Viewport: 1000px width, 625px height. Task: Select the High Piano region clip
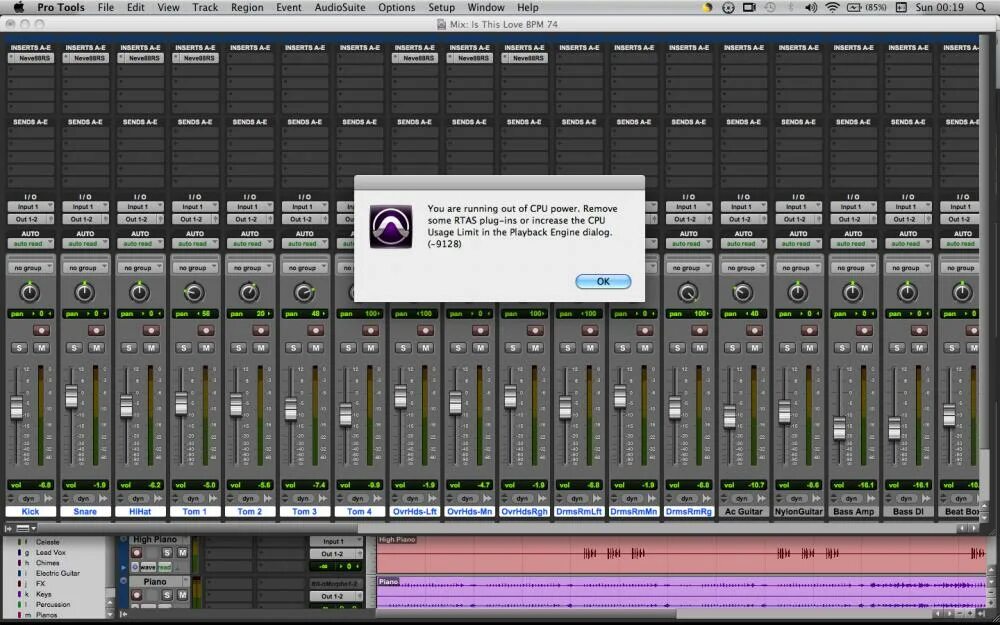click(x=682, y=554)
